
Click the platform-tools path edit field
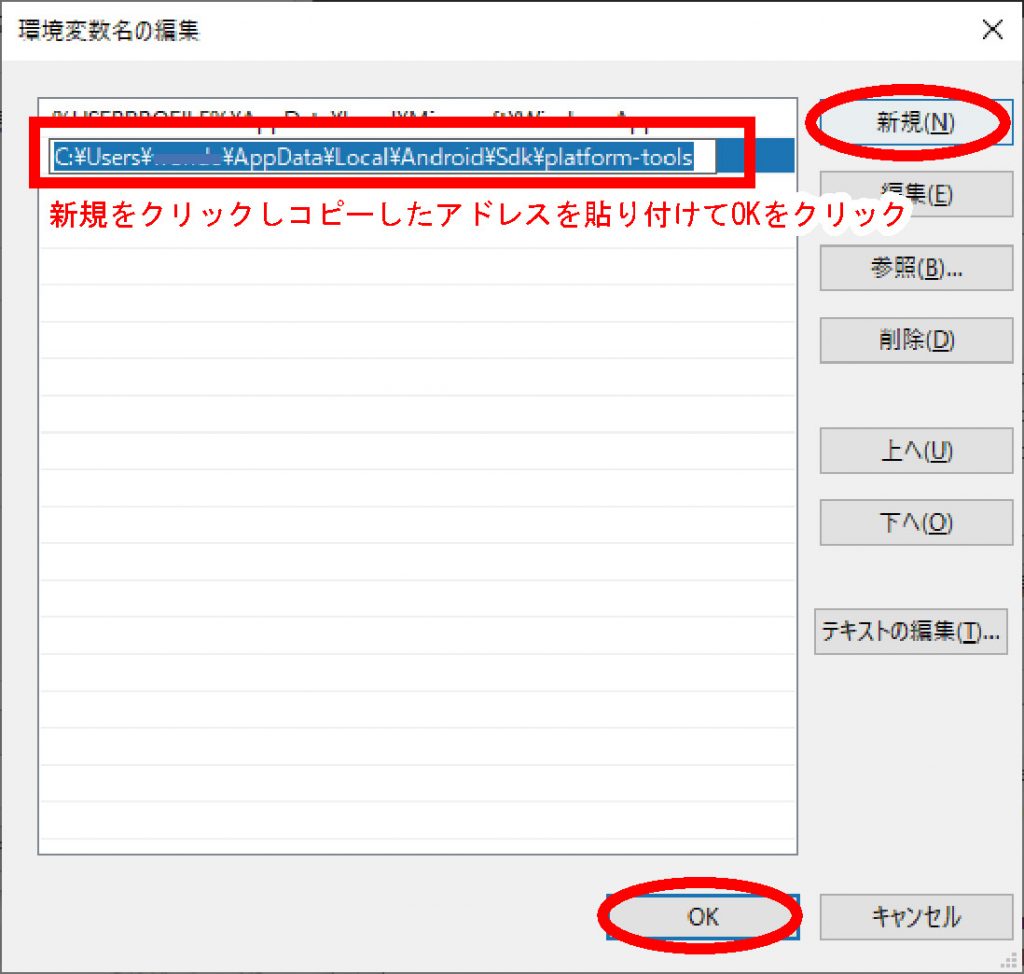(x=384, y=157)
